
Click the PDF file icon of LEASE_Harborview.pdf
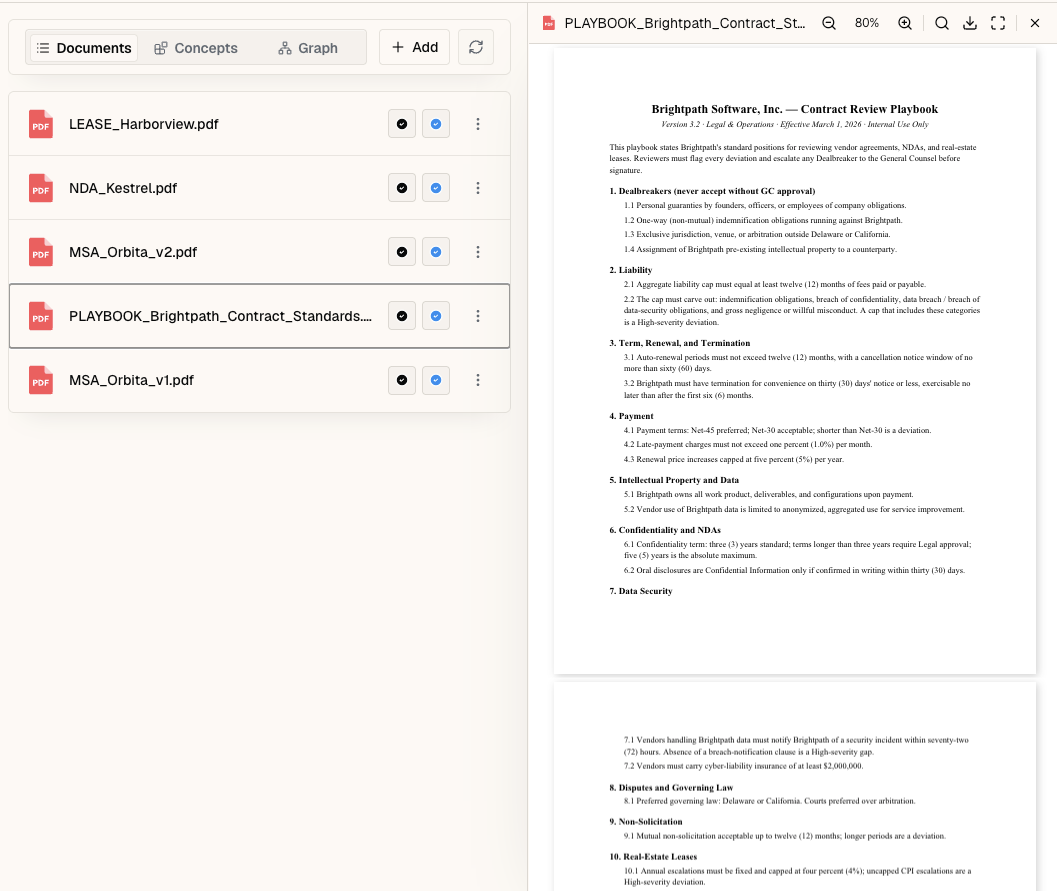[x=41, y=124]
